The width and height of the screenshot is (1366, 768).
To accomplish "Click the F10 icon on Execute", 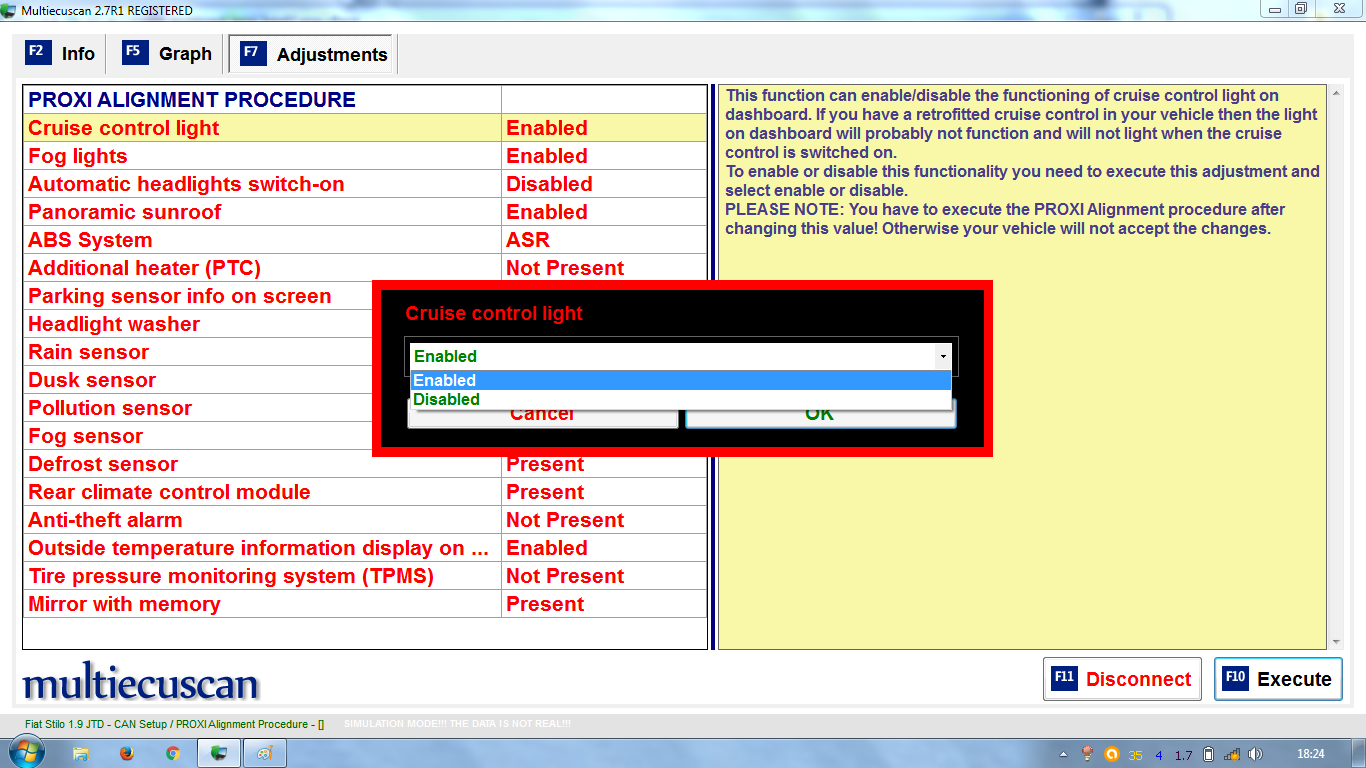I will click(1235, 678).
